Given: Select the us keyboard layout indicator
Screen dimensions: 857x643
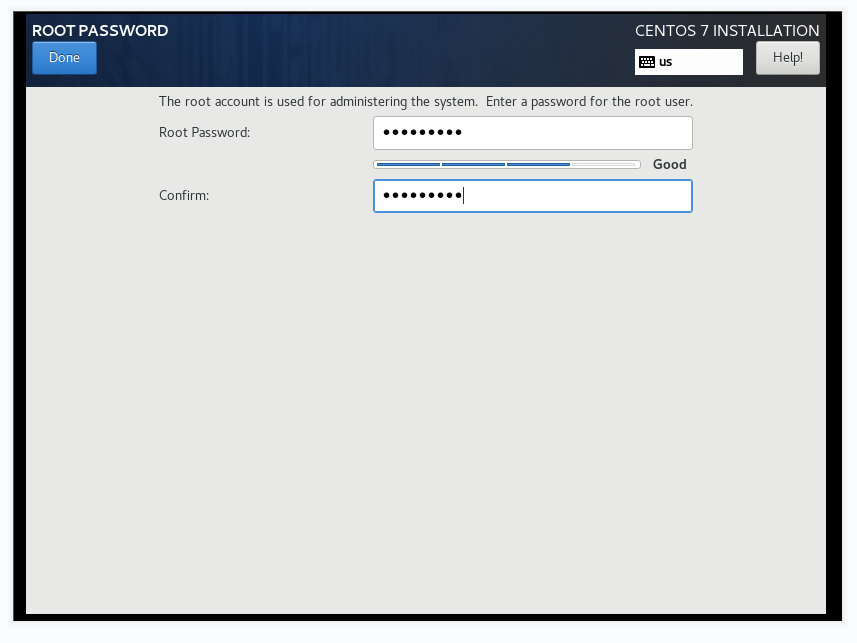Looking at the screenshot, I should [689, 62].
